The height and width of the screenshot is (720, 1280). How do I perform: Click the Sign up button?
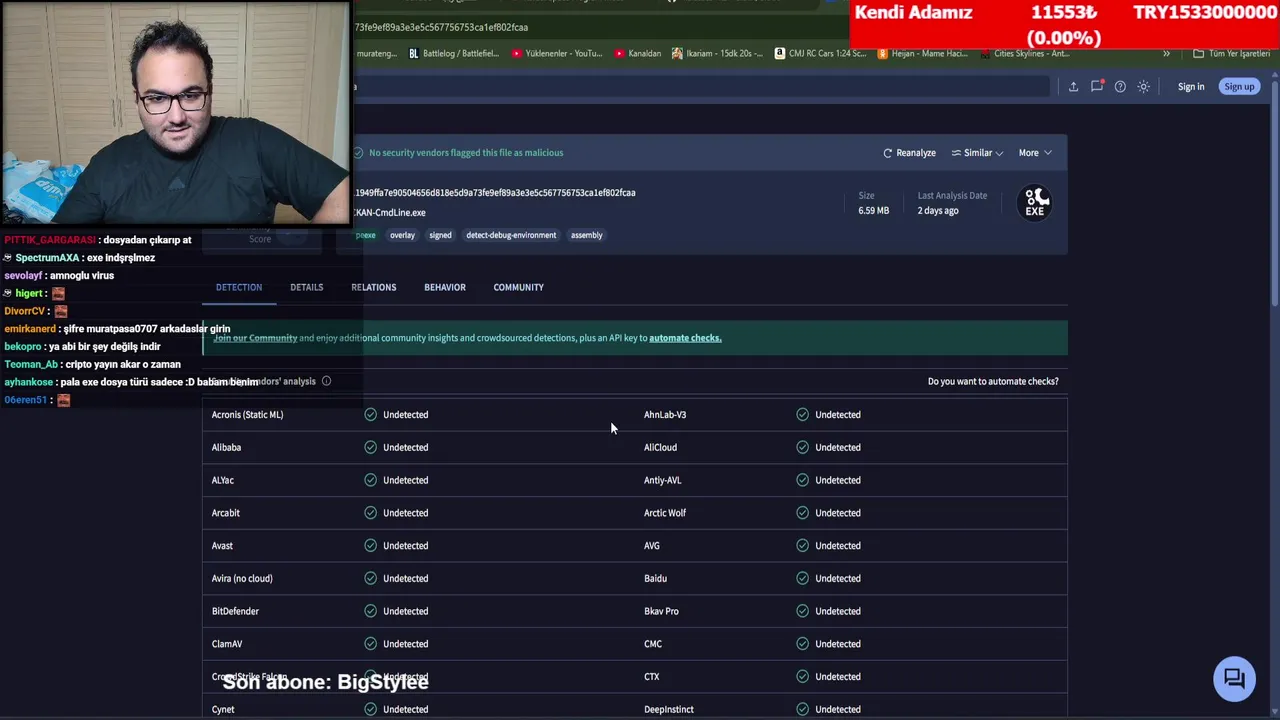pyautogui.click(x=1239, y=87)
